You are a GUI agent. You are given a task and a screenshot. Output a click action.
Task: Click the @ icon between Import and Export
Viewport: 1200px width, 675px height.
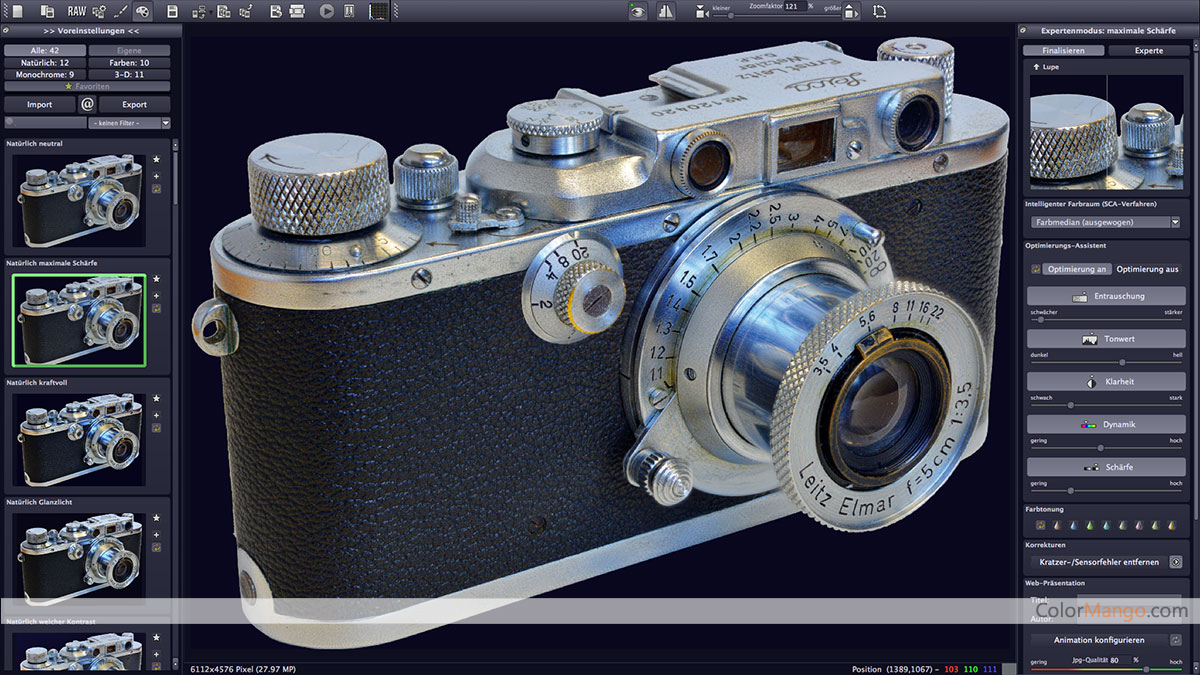[x=87, y=104]
